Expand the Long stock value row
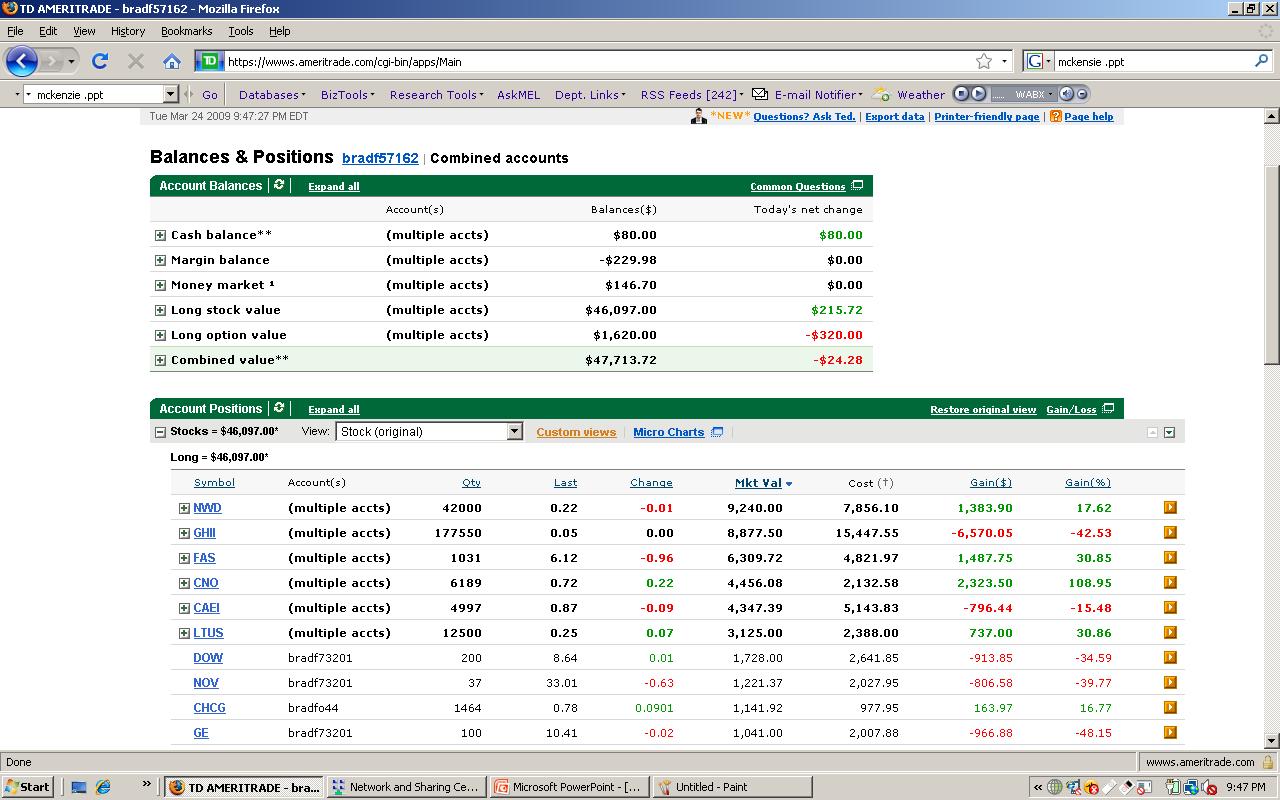This screenshot has width=1280, height=800. 160,310
